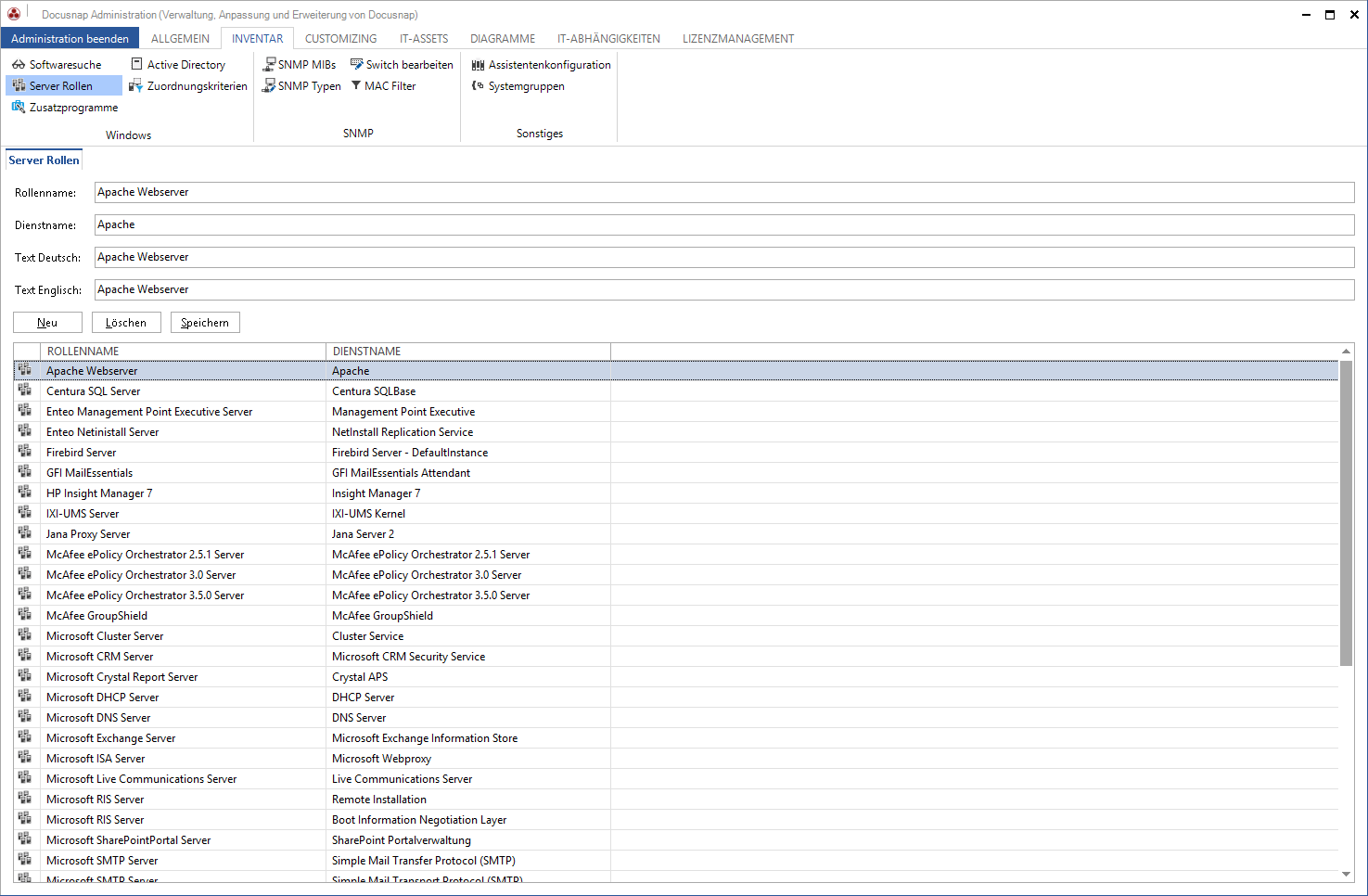Click role icon of Microsoft DNS Server row
Screen dimensions: 1368x896
25,717
